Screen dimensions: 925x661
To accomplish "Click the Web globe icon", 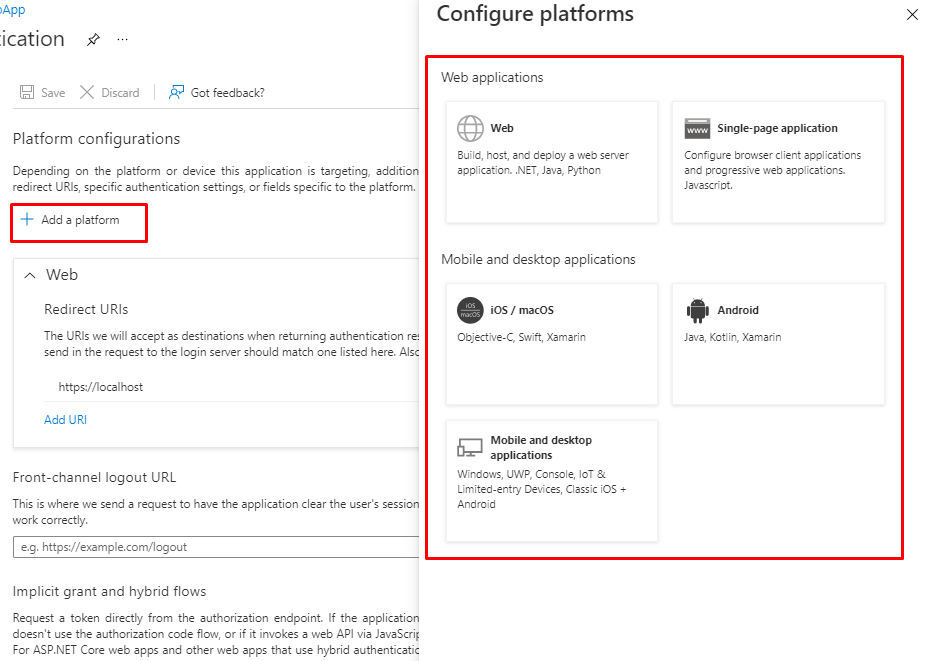I will point(470,128).
